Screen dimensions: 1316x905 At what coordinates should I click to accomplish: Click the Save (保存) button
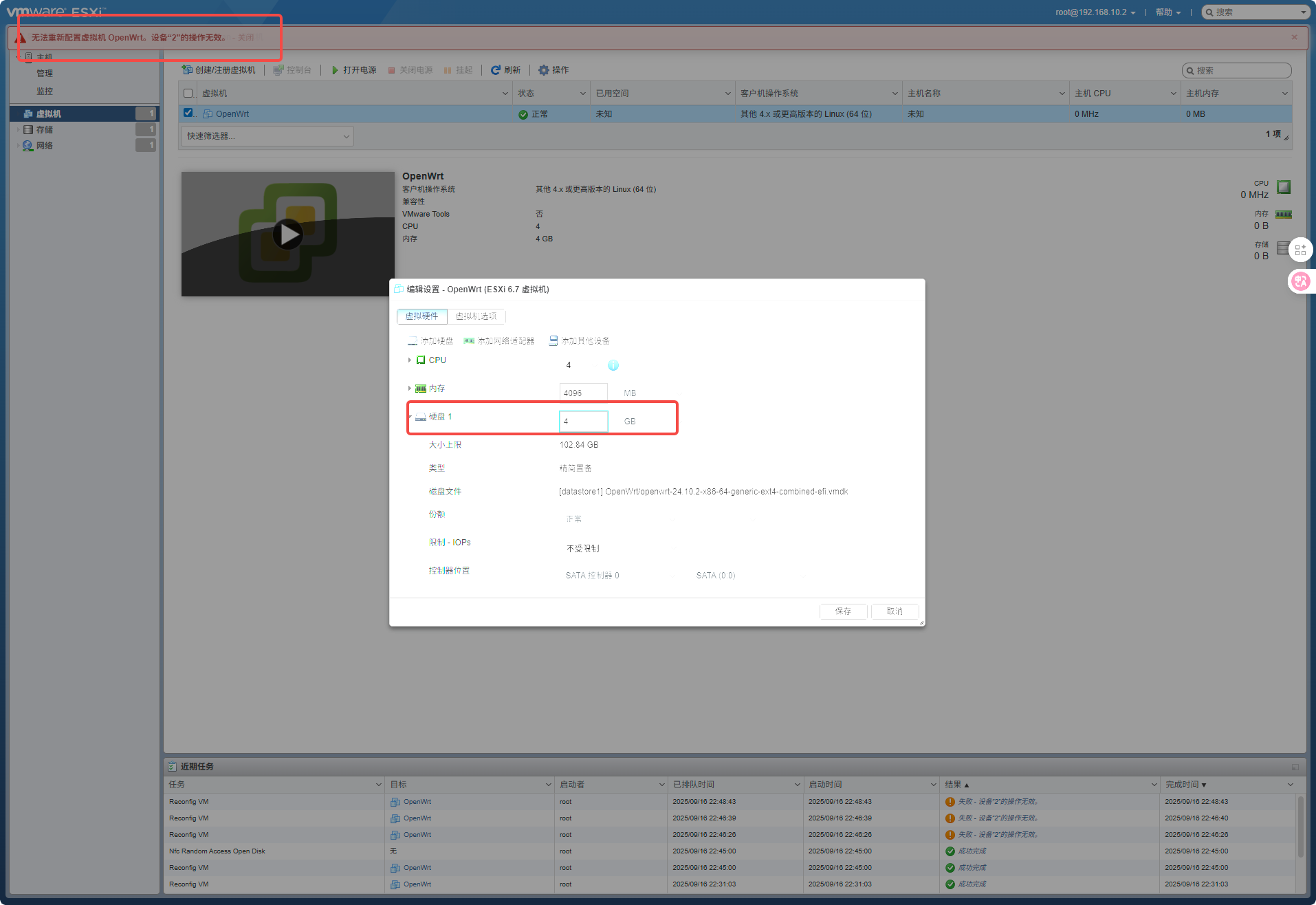click(843, 611)
